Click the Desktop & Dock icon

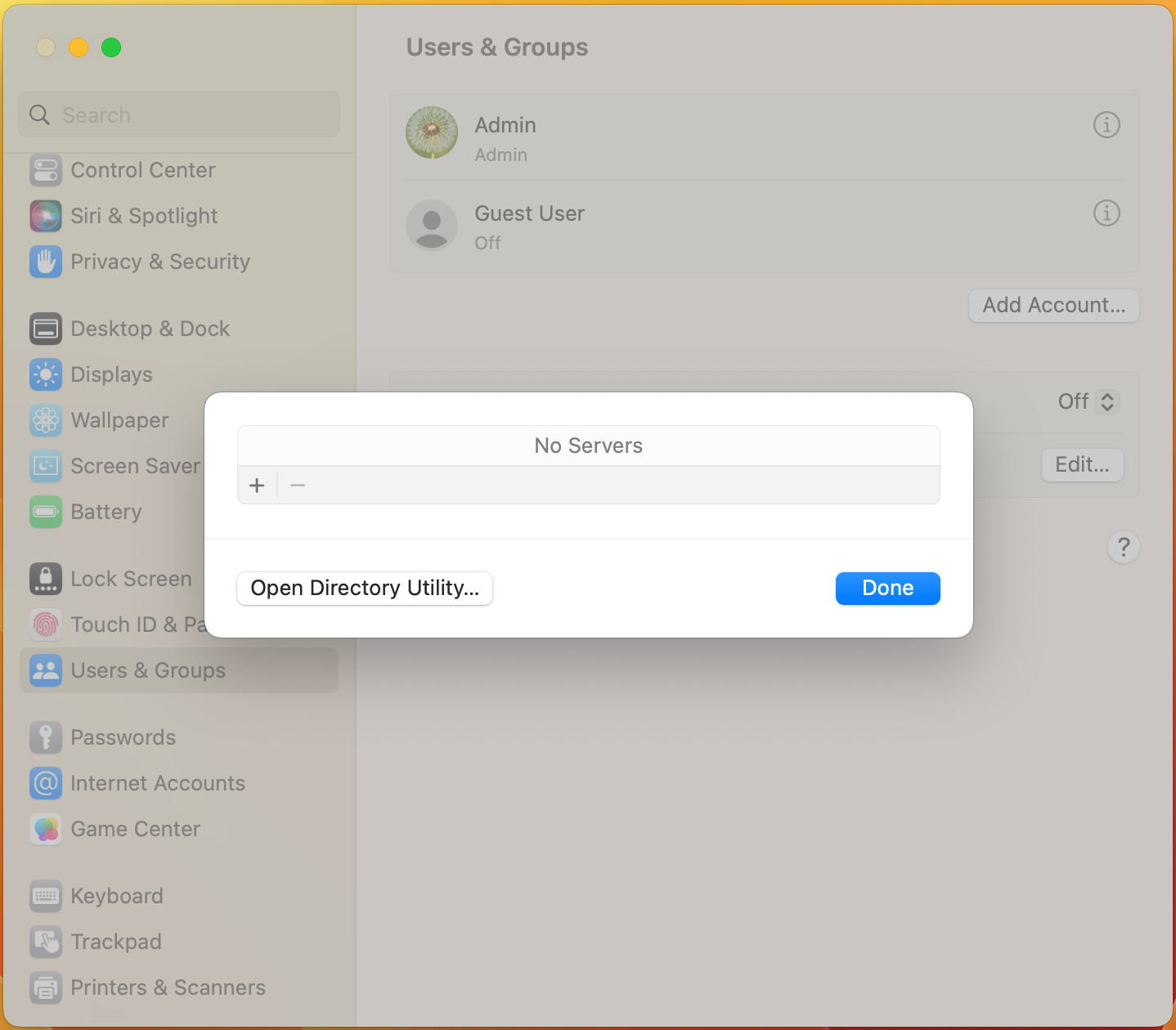(x=46, y=329)
